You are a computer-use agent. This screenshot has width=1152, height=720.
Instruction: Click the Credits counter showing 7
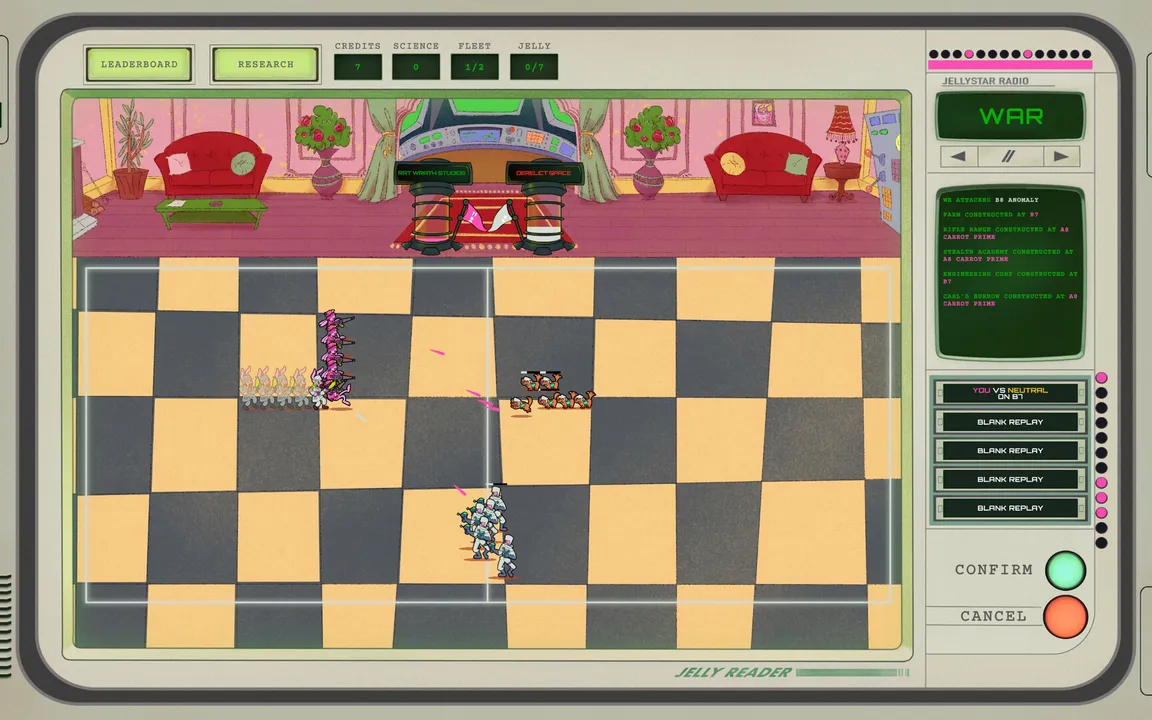[358, 67]
